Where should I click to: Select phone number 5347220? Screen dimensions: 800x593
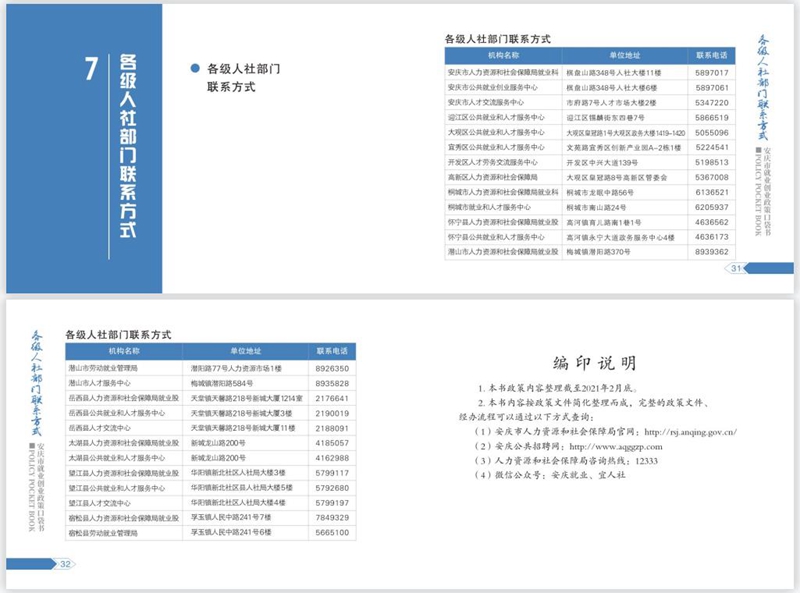coord(712,103)
